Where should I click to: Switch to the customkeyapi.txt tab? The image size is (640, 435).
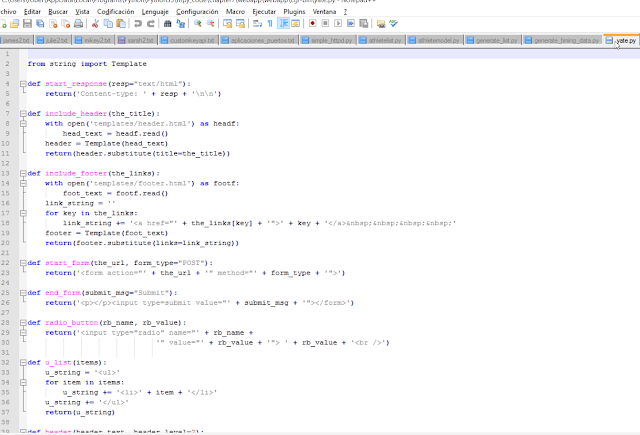point(188,40)
